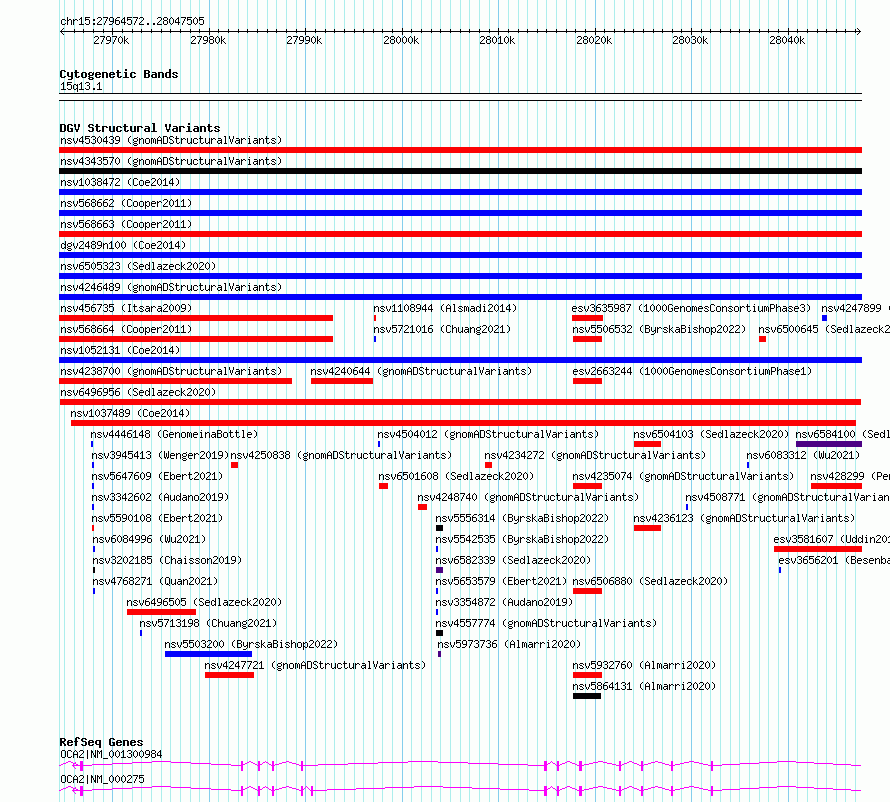Click the nsv4530439 gnomAD variant label

point(171,140)
